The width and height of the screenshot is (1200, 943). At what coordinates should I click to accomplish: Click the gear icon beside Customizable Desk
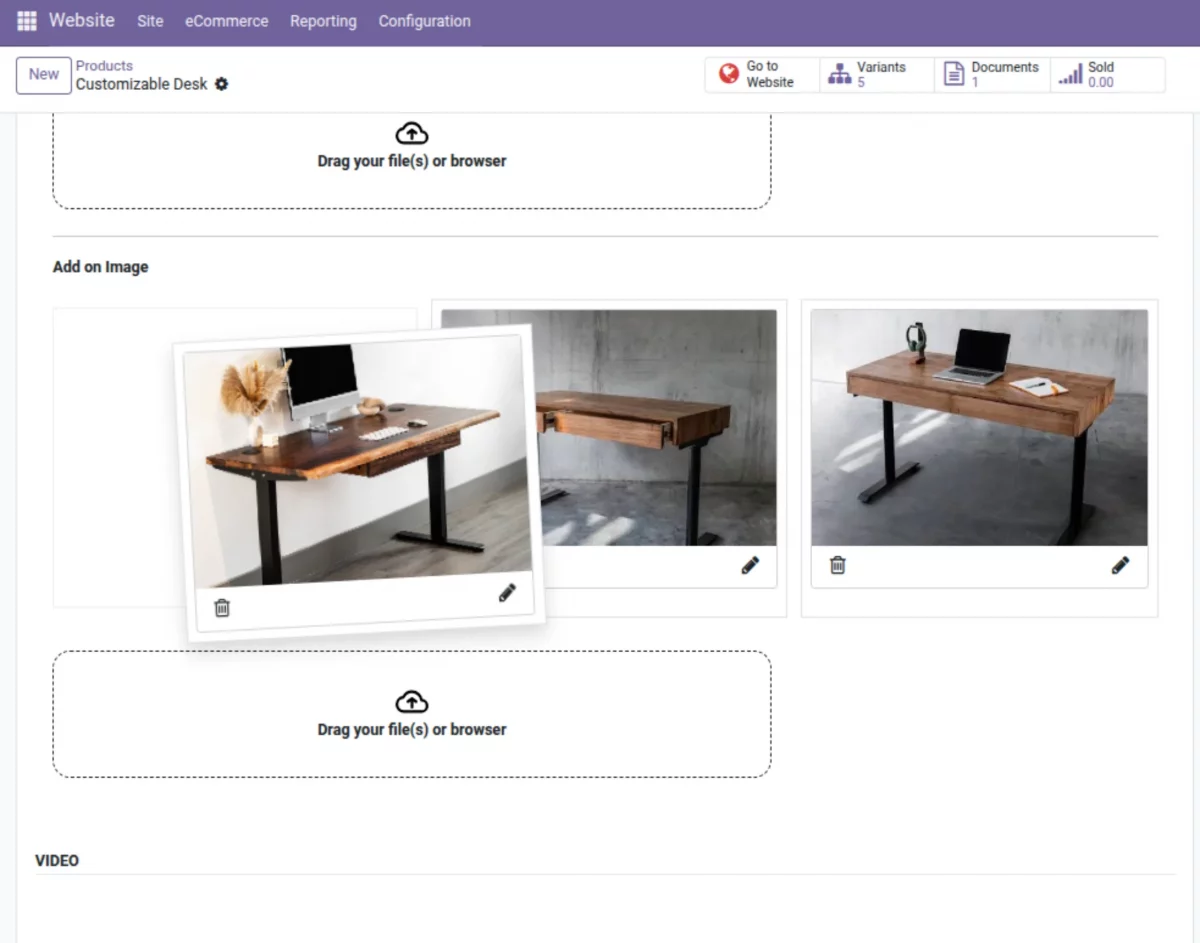coord(222,84)
